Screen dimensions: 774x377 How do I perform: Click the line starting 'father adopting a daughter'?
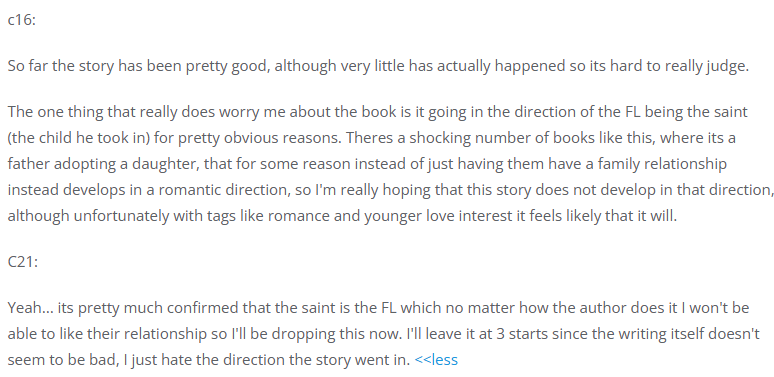tap(367, 164)
